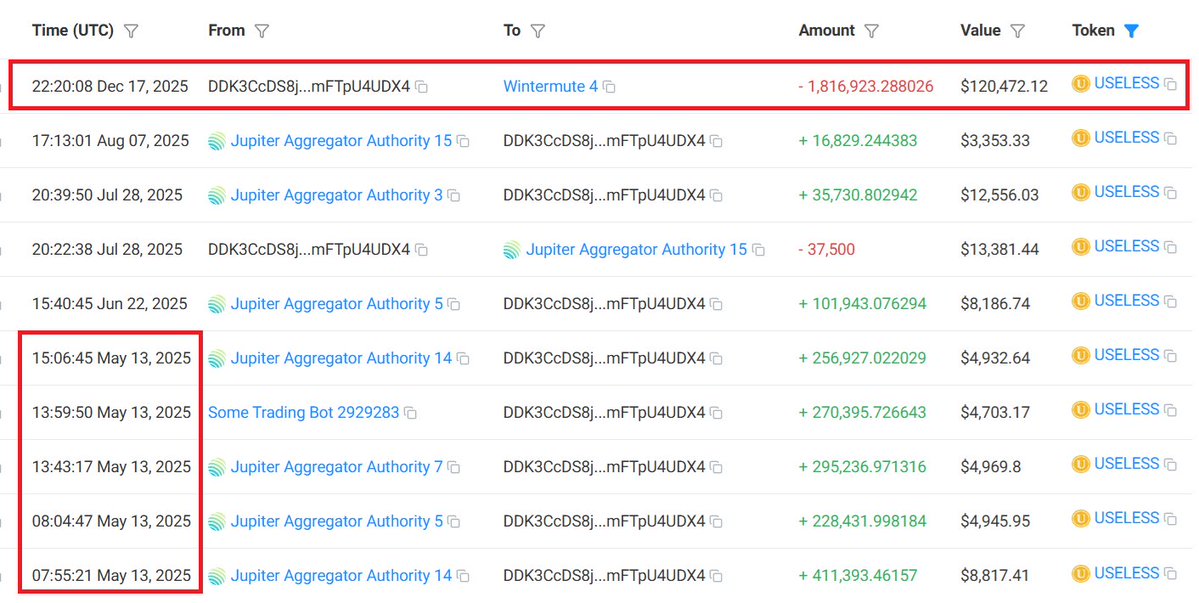Click USELESS coin icon in $120,472.12 row
The width and height of the screenshot is (1199, 603).
point(1080,84)
